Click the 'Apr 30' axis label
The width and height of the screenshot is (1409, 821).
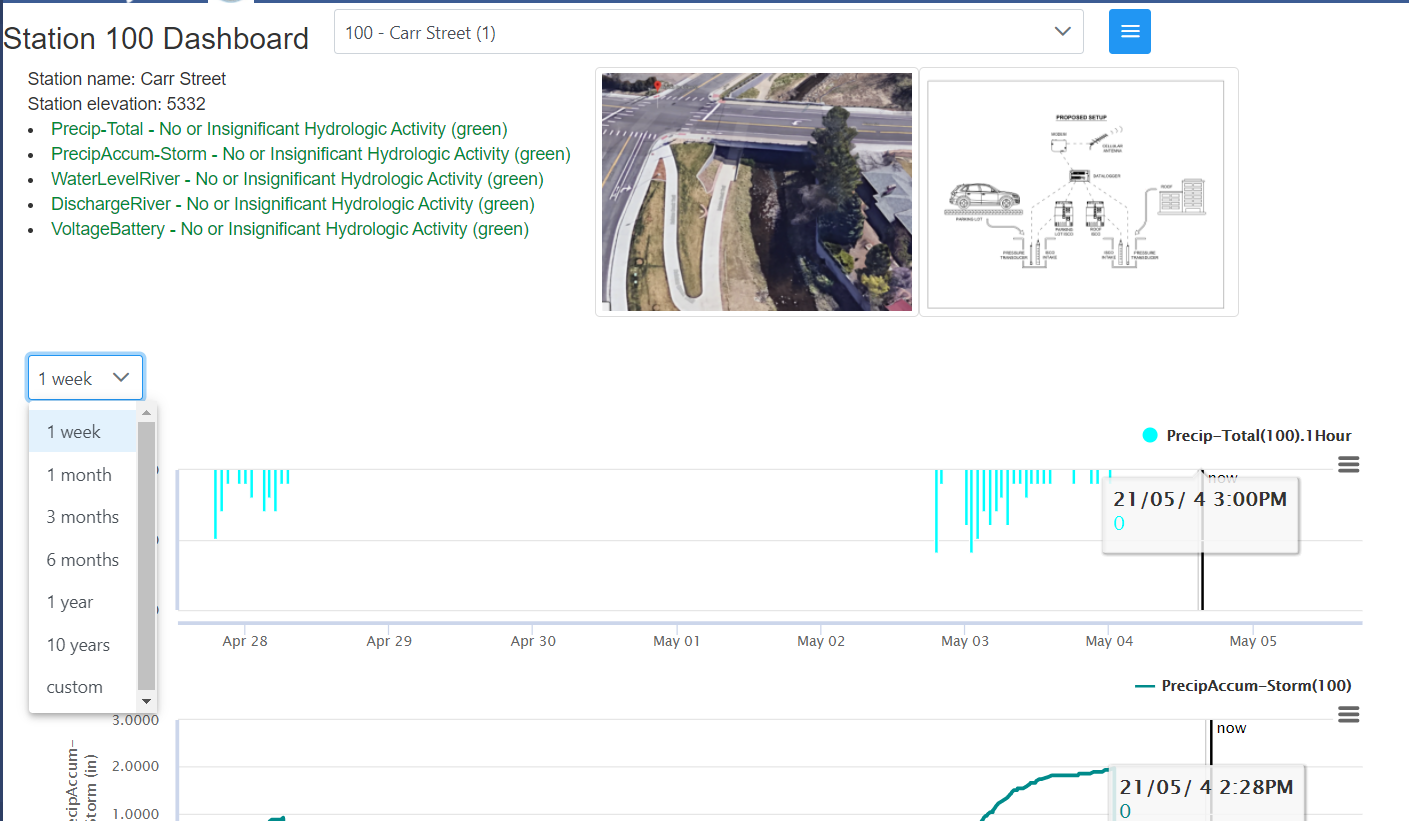point(533,641)
